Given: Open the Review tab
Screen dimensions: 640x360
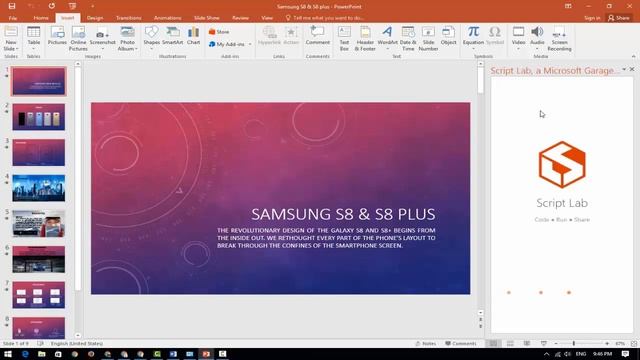Looking at the screenshot, I should coord(240,18).
